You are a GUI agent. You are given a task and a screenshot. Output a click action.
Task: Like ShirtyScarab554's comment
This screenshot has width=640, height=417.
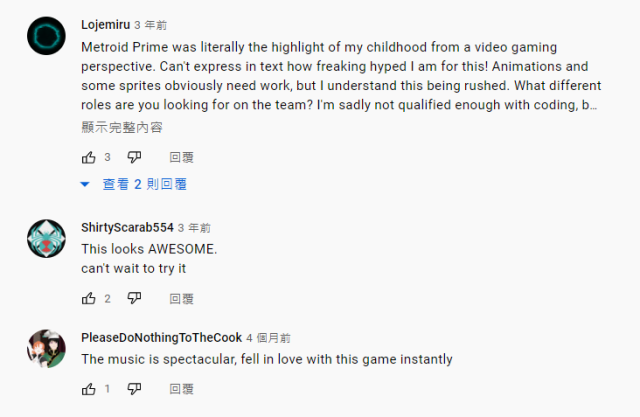pyautogui.click(x=89, y=298)
